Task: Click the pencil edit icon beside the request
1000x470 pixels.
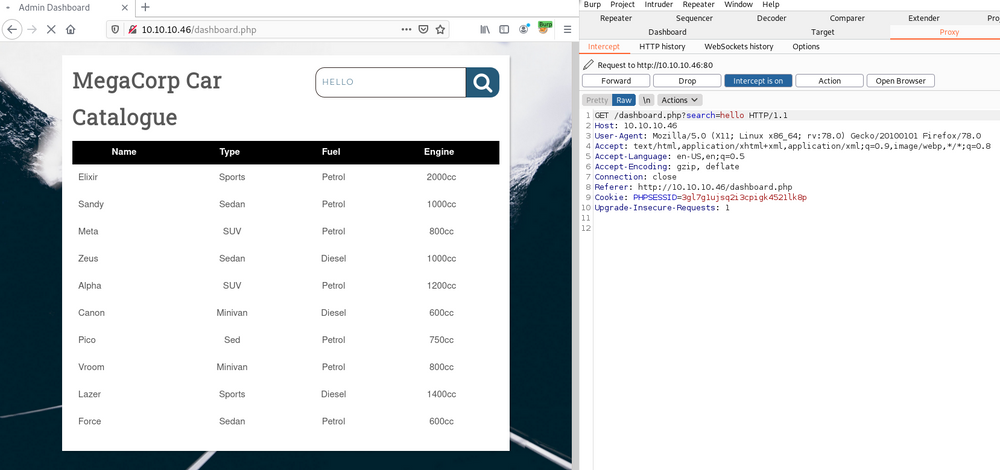Action: tap(589, 65)
